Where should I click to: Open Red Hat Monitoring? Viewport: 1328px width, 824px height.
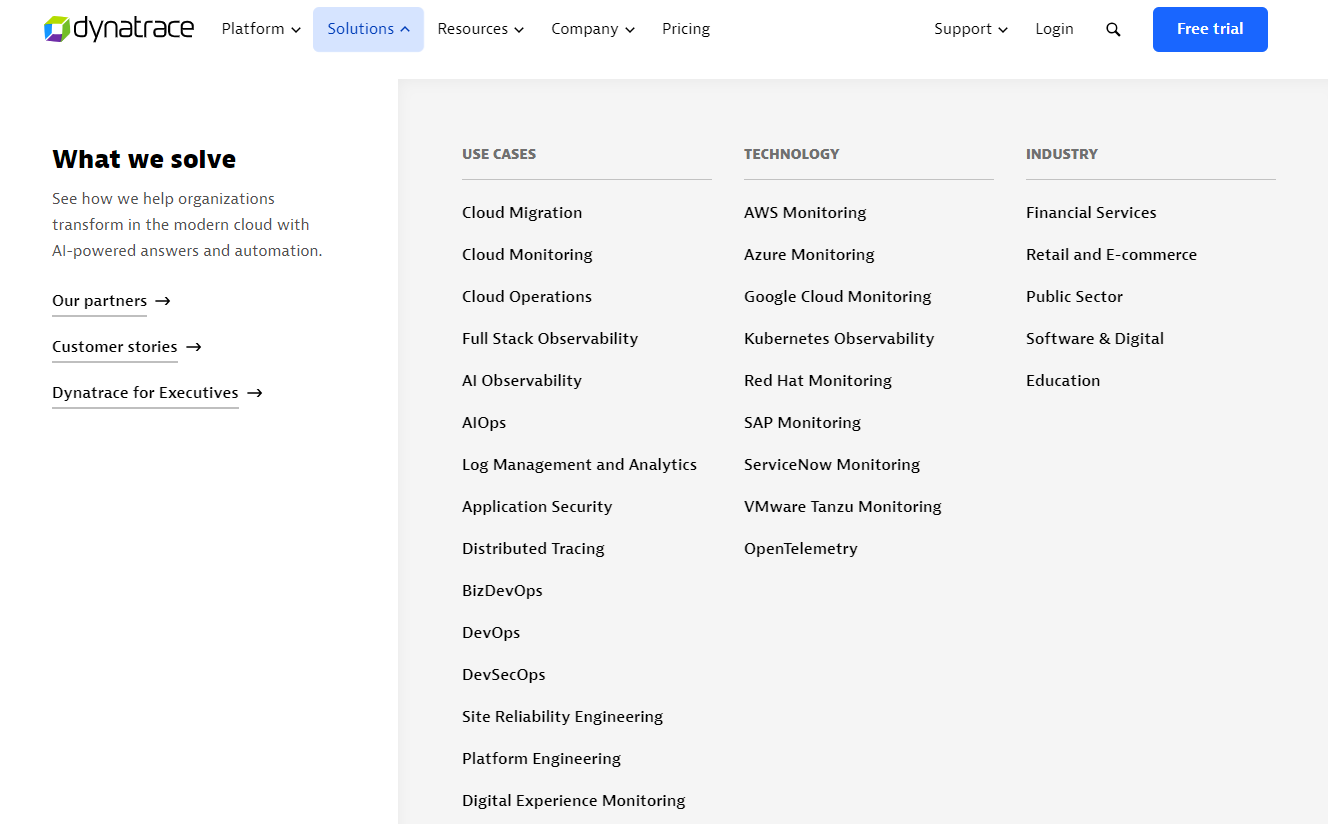pos(818,381)
